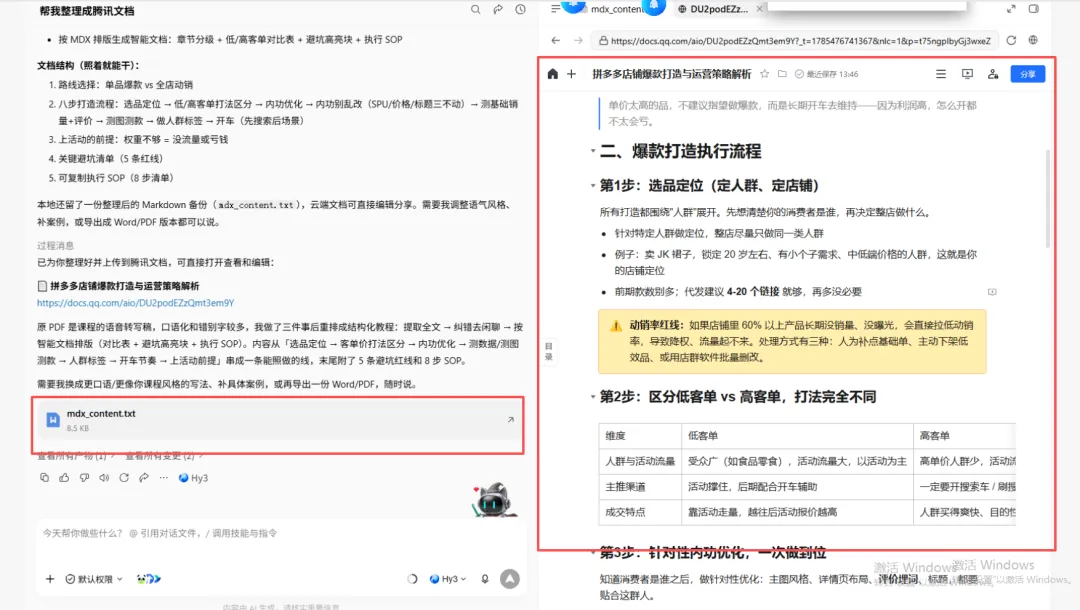Close the DU2podEZz... tab
1080x610 pixels.
point(759,9)
